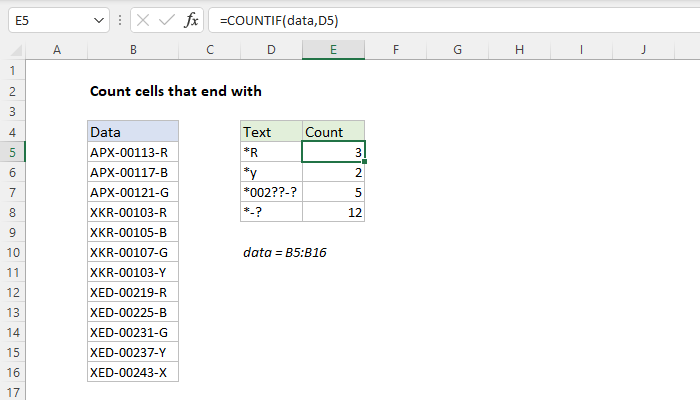This screenshot has width=700, height=400.
Task: Select column A header
Action: tap(57, 50)
